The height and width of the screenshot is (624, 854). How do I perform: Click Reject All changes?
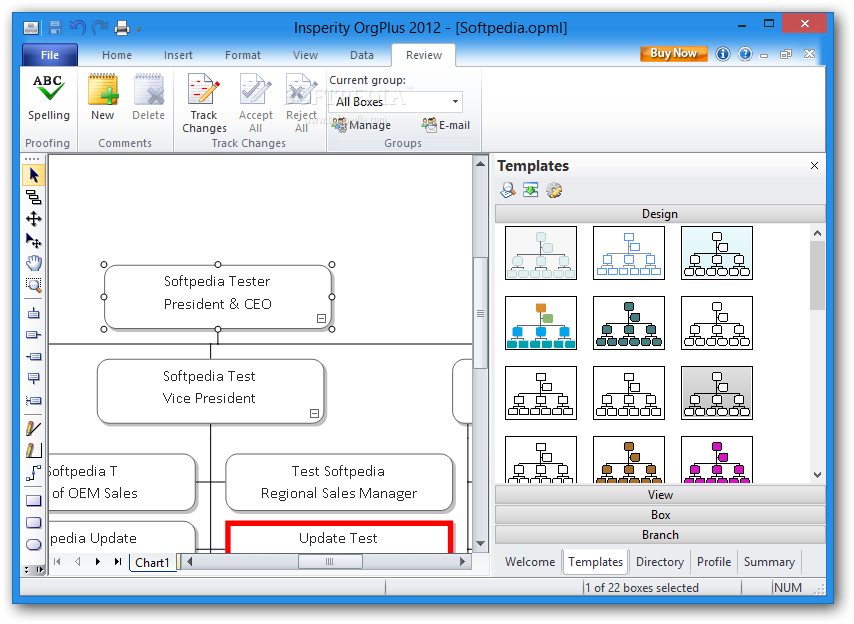pos(301,103)
